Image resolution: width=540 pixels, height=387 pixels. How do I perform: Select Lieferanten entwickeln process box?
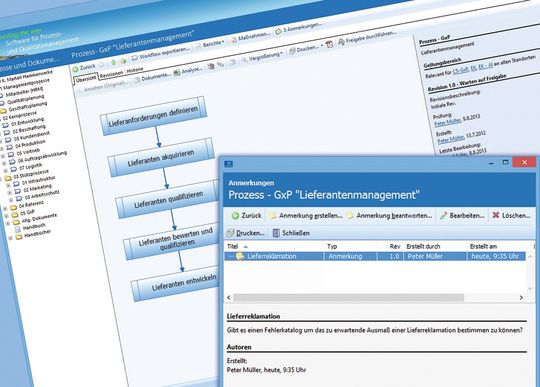click(x=175, y=284)
